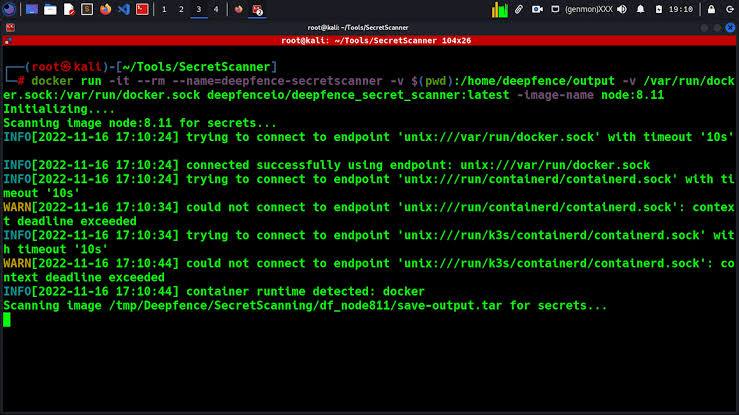This screenshot has height=415, width=739.
Task: Click the terminal grouping icon in red titlebar
Action: (8, 41)
